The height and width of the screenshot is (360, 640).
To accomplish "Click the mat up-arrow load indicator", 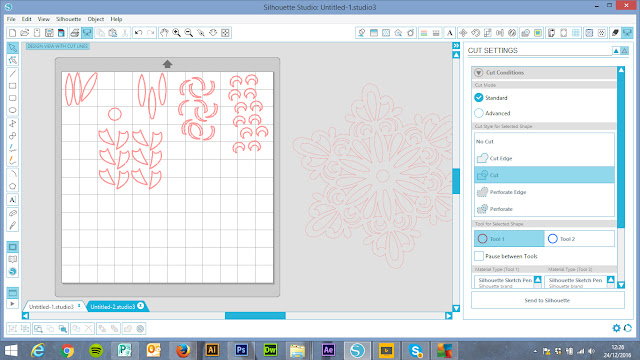I will tap(167, 64).
